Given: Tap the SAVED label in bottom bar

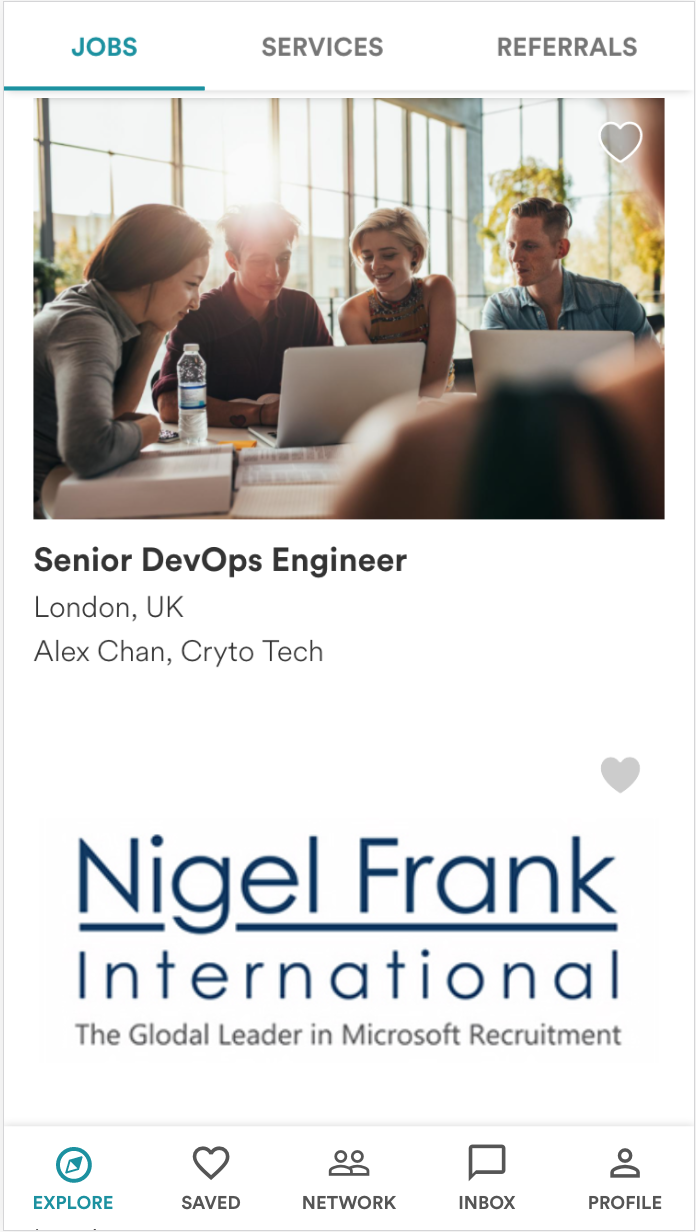Looking at the screenshot, I should [211, 1203].
